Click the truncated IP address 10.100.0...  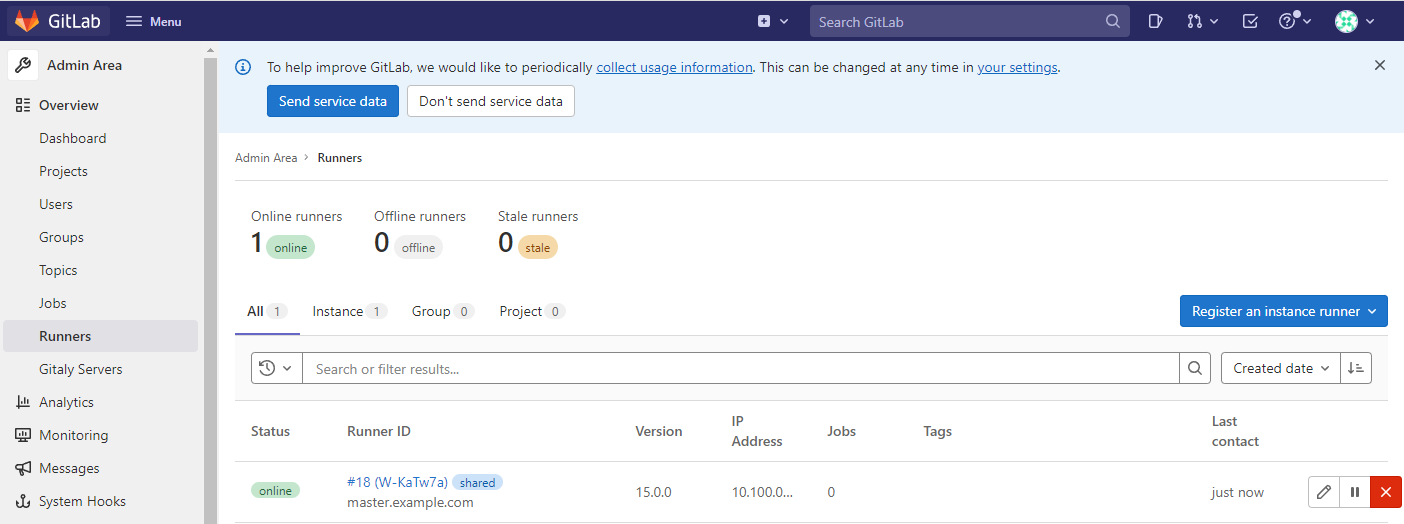[x=763, y=492]
